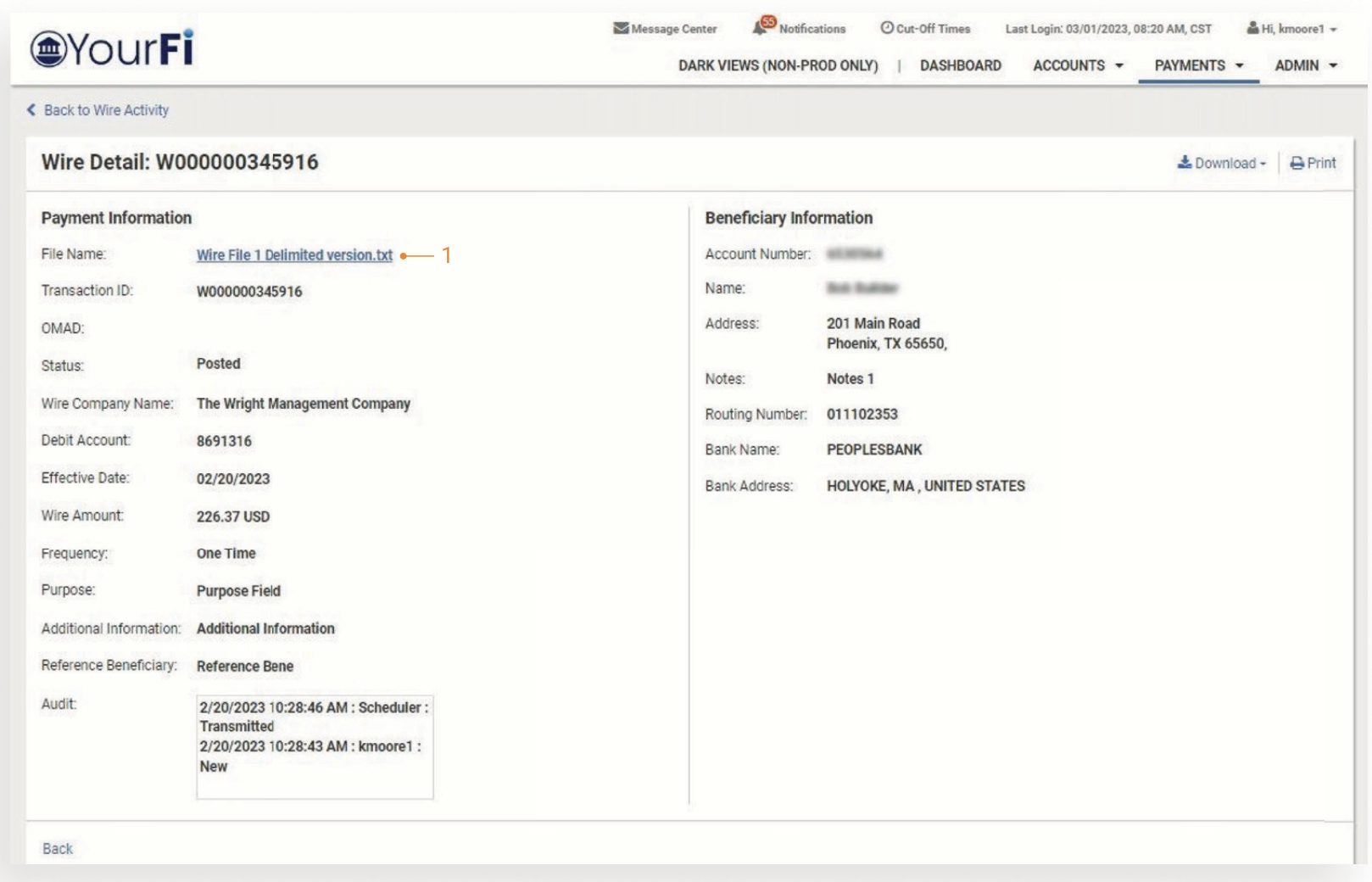Click the Print printer icon
This screenshot has width=1372, height=882.
(1297, 163)
